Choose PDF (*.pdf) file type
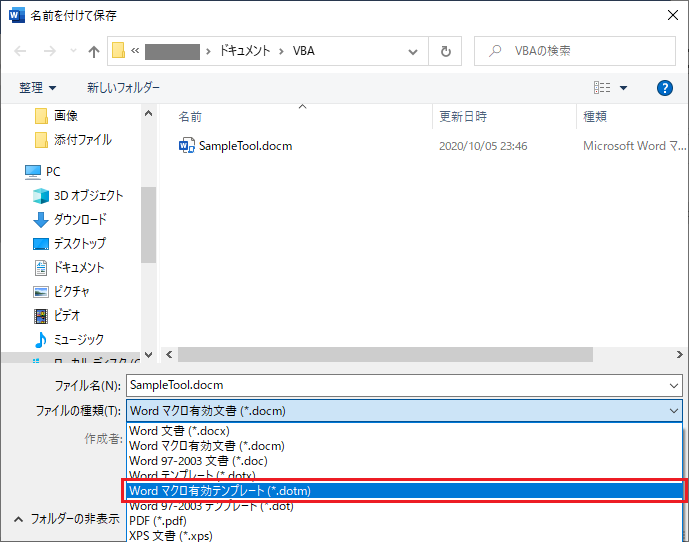The image size is (689, 542). (404, 520)
